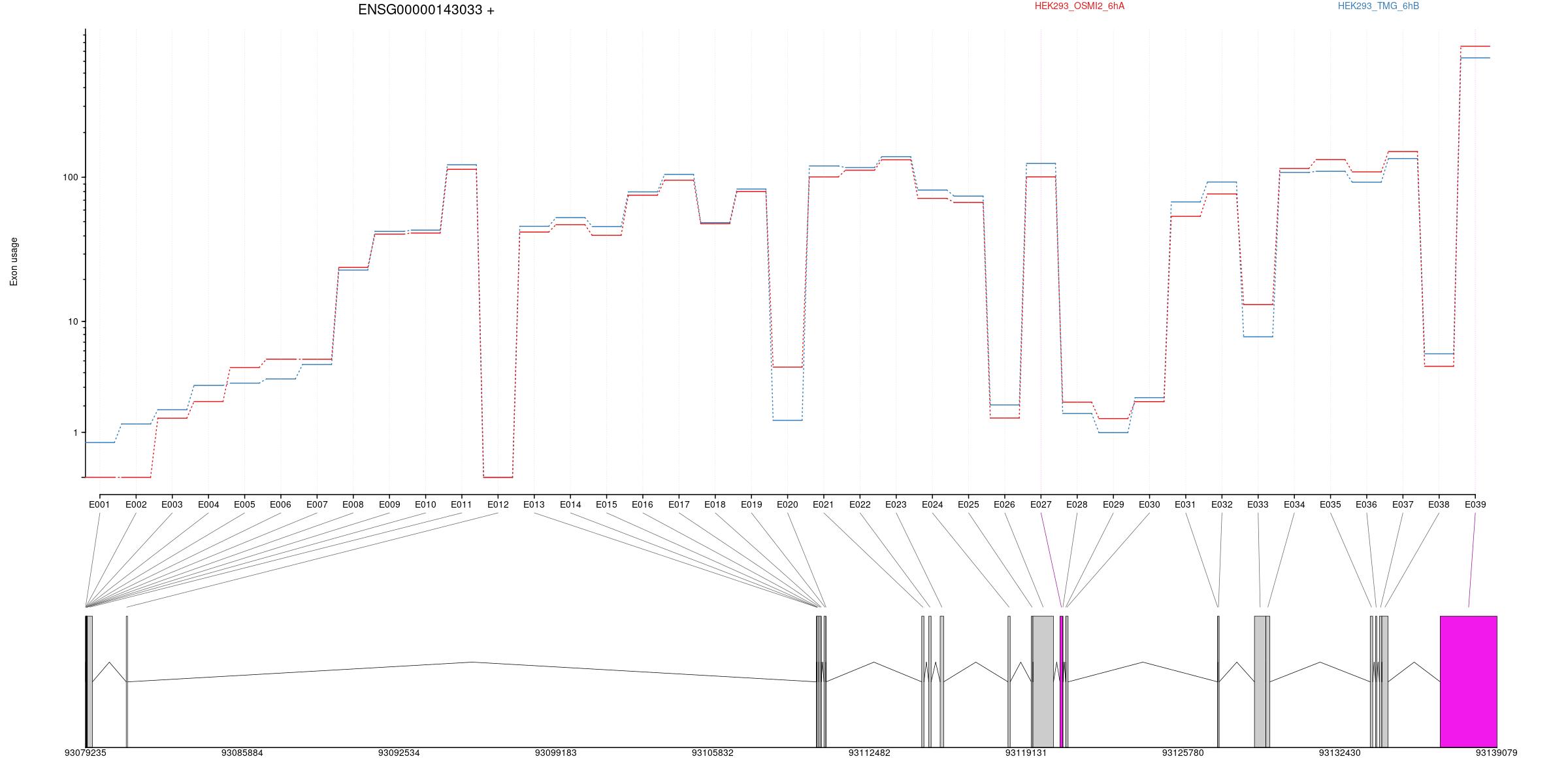Click the y-axis tick label 10
Screen dimensions: 1568x784
click(x=73, y=321)
